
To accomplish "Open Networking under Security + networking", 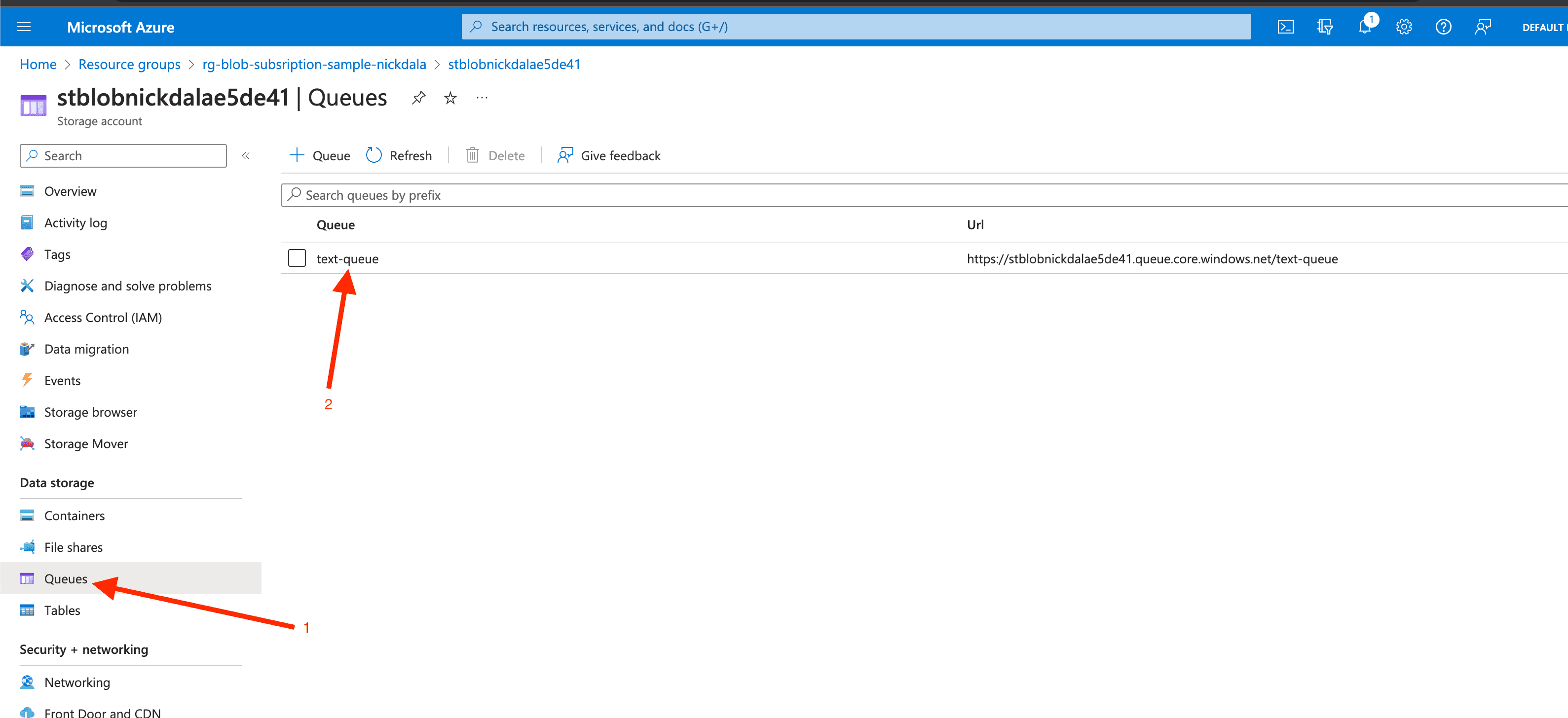I will 76,682.
